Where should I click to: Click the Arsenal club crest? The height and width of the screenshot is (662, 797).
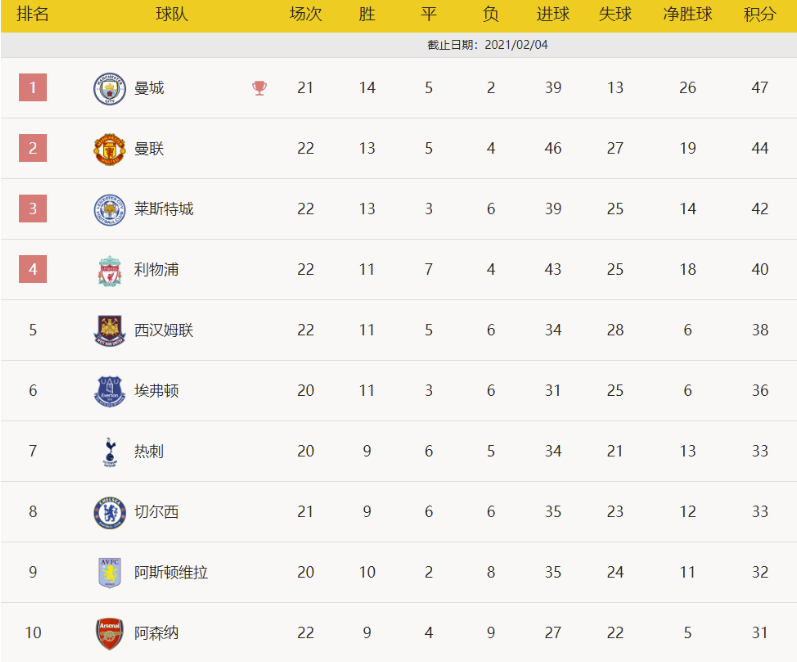click(x=108, y=633)
